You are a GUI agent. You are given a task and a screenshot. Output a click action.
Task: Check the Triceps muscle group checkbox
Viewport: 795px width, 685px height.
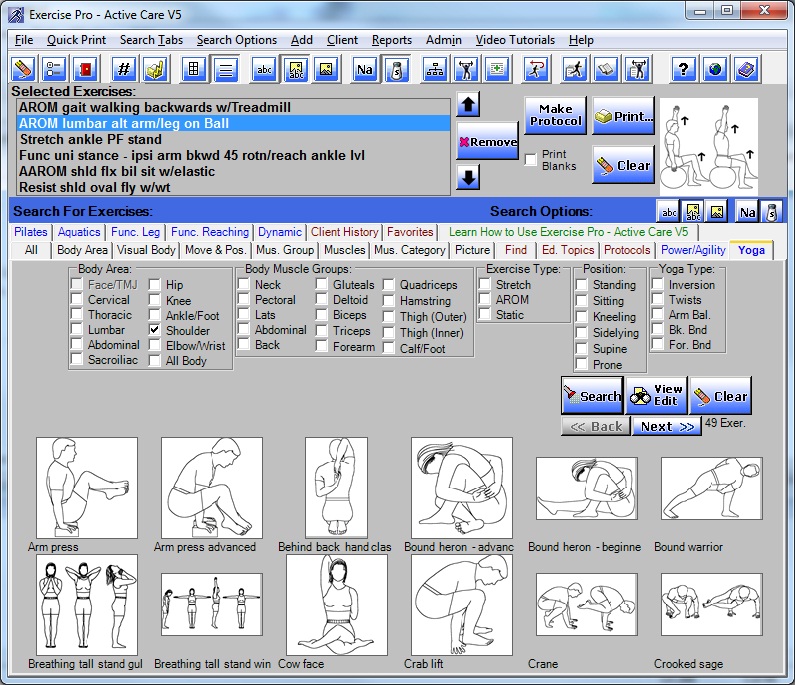(321, 331)
